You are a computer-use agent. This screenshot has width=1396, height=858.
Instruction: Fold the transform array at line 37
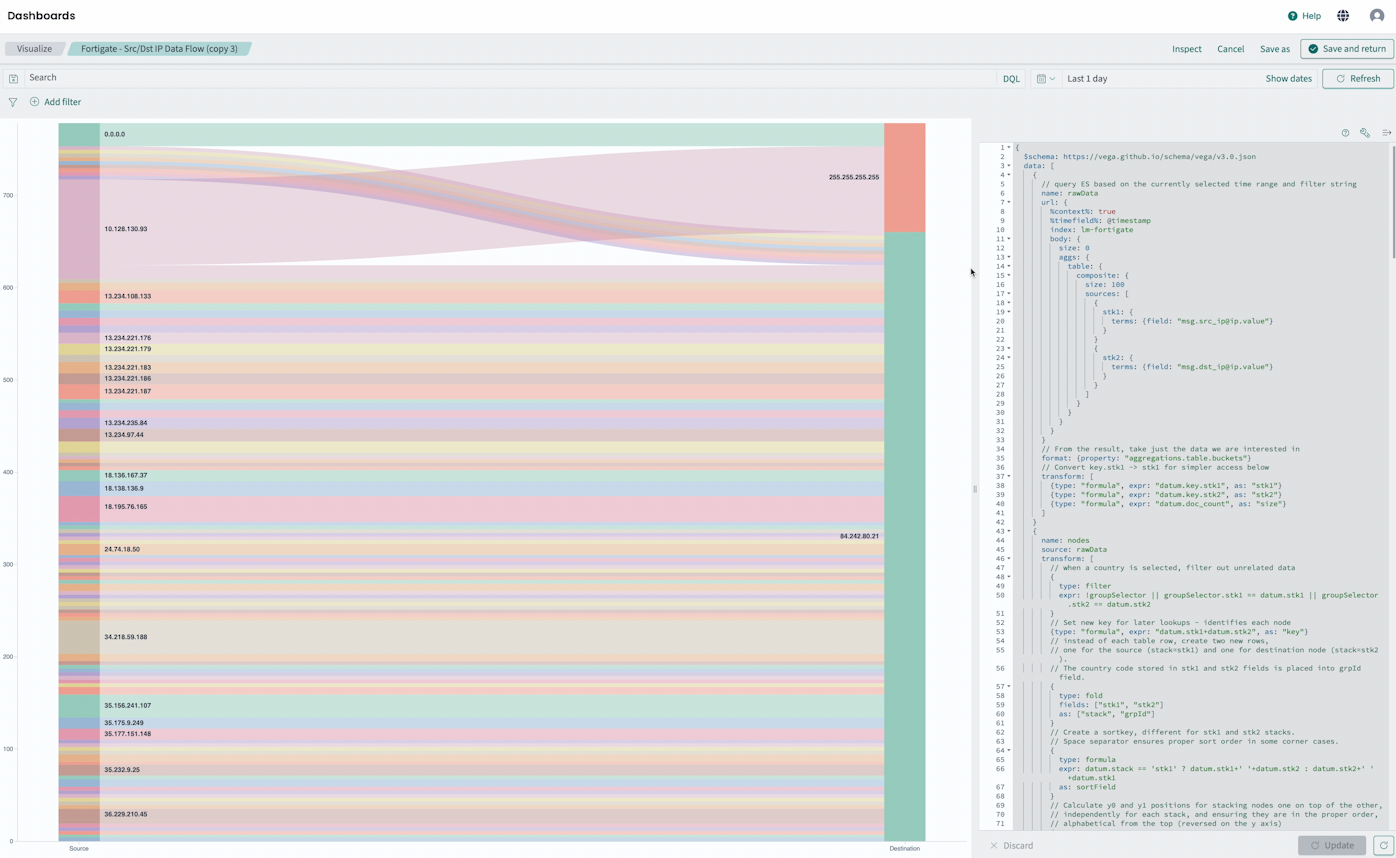[x=1009, y=476]
